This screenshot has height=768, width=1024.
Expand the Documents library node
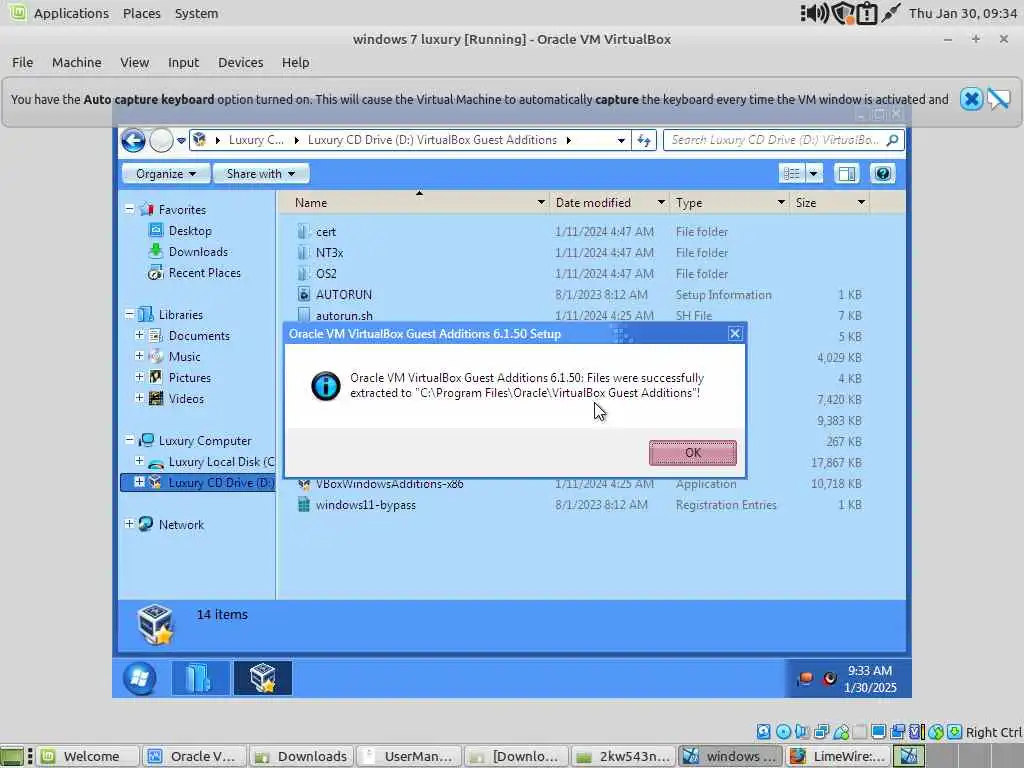coord(139,335)
